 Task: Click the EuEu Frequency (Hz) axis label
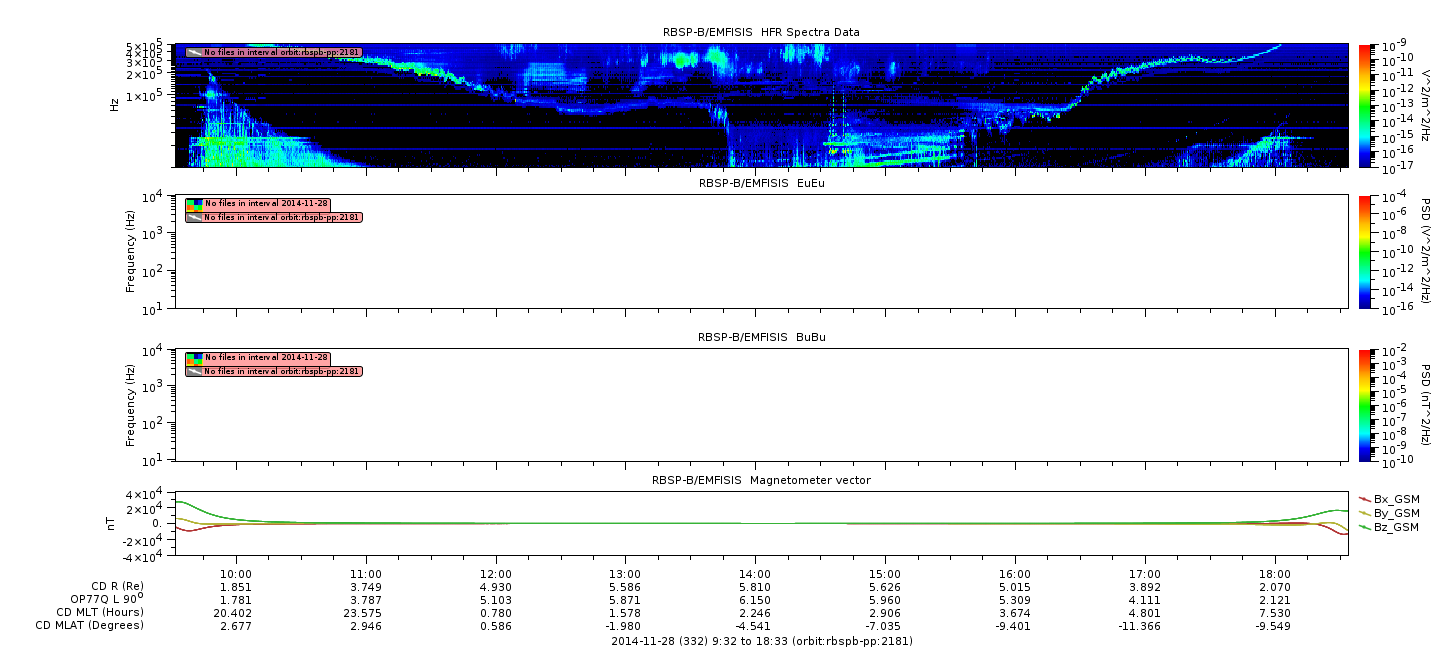(131, 252)
